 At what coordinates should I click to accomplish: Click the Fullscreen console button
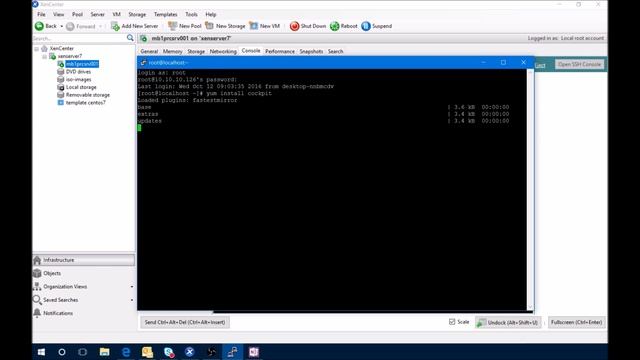pos(576,322)
